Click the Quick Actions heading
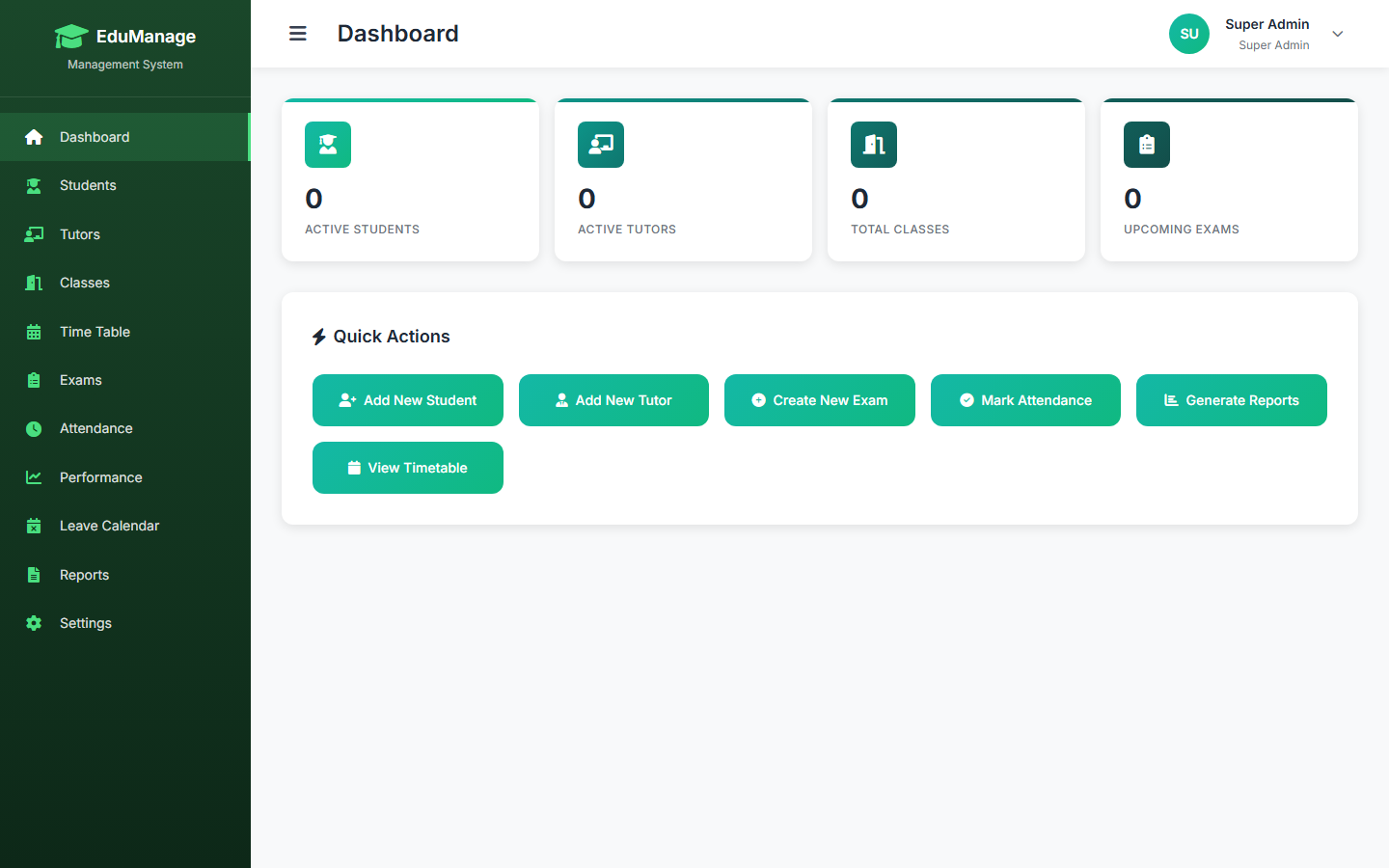This screenshot has height=868, width=1389. 392,337
